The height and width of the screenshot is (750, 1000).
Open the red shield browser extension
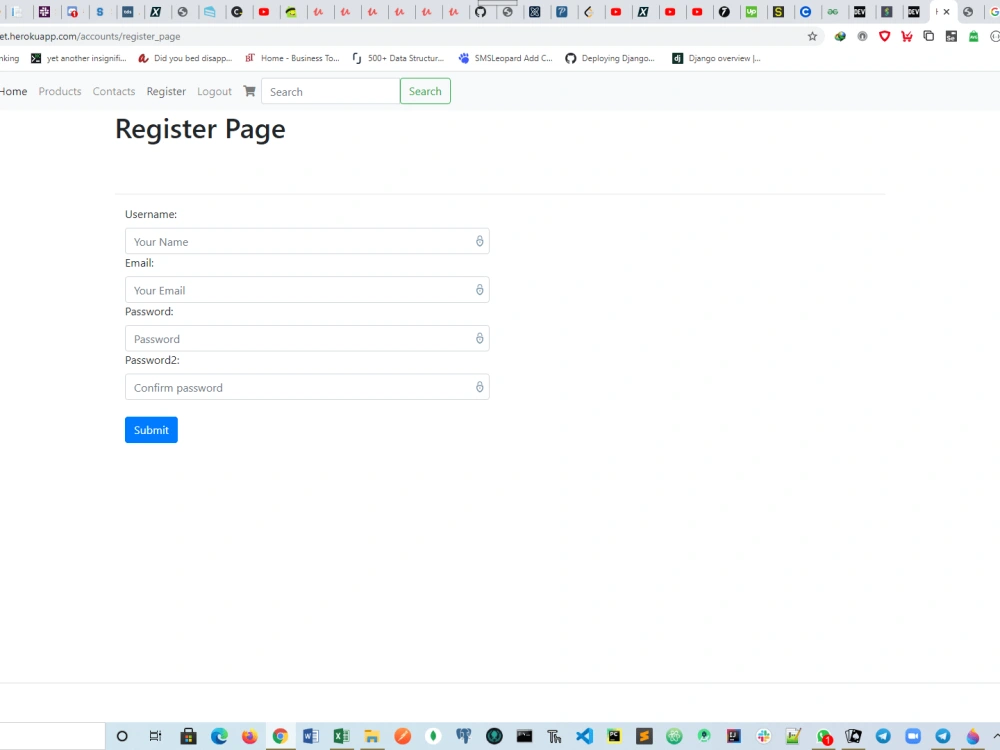(x=884, y=36)
